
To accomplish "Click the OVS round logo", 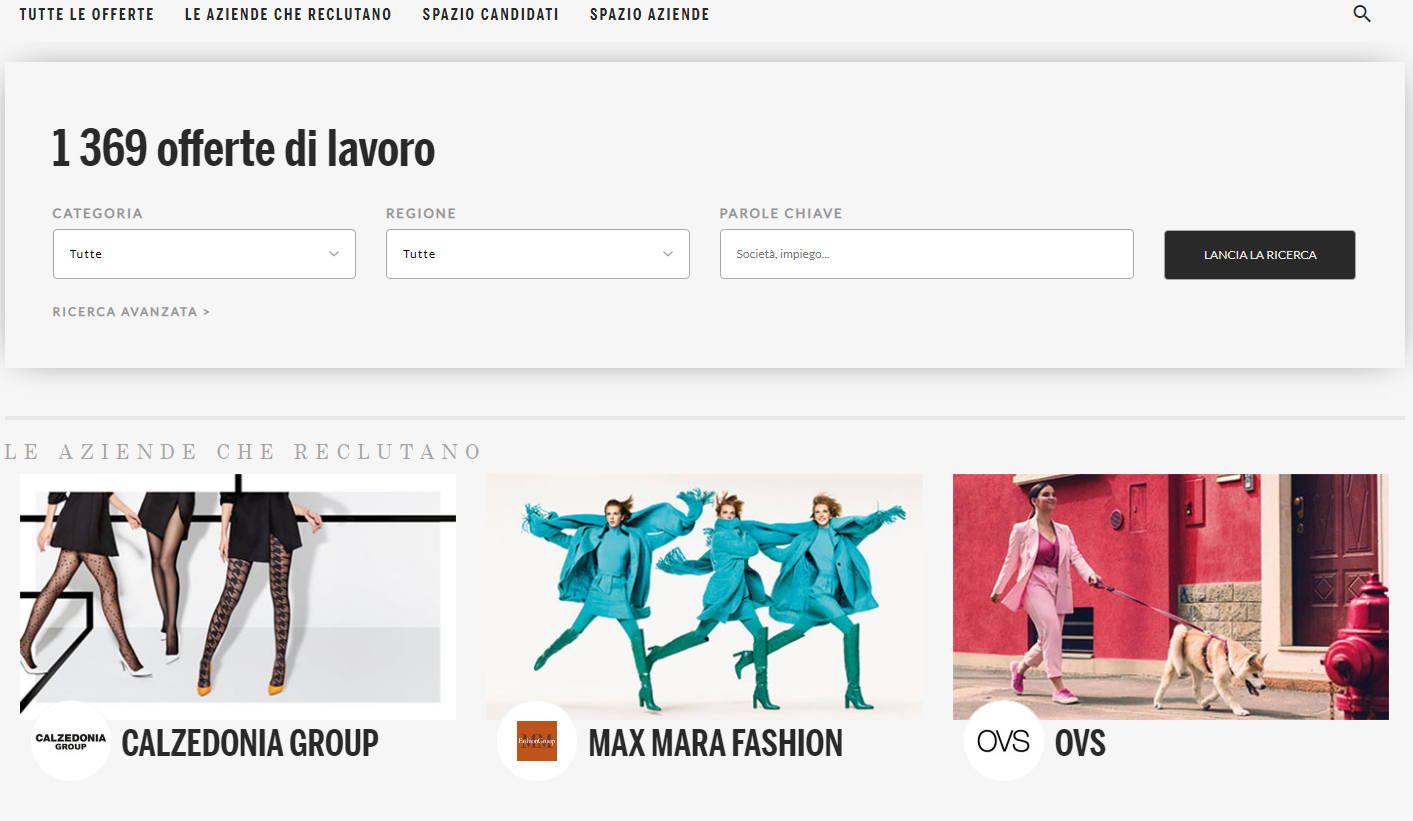I will (1003, 741).
